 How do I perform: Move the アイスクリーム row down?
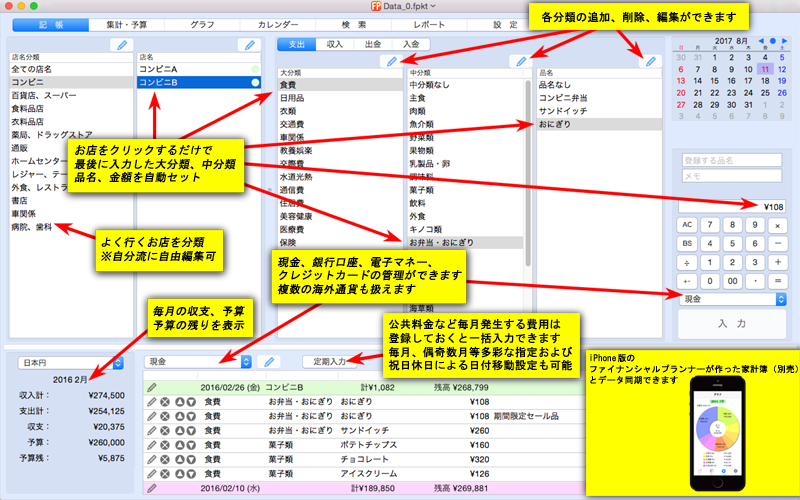coord(191,473)
